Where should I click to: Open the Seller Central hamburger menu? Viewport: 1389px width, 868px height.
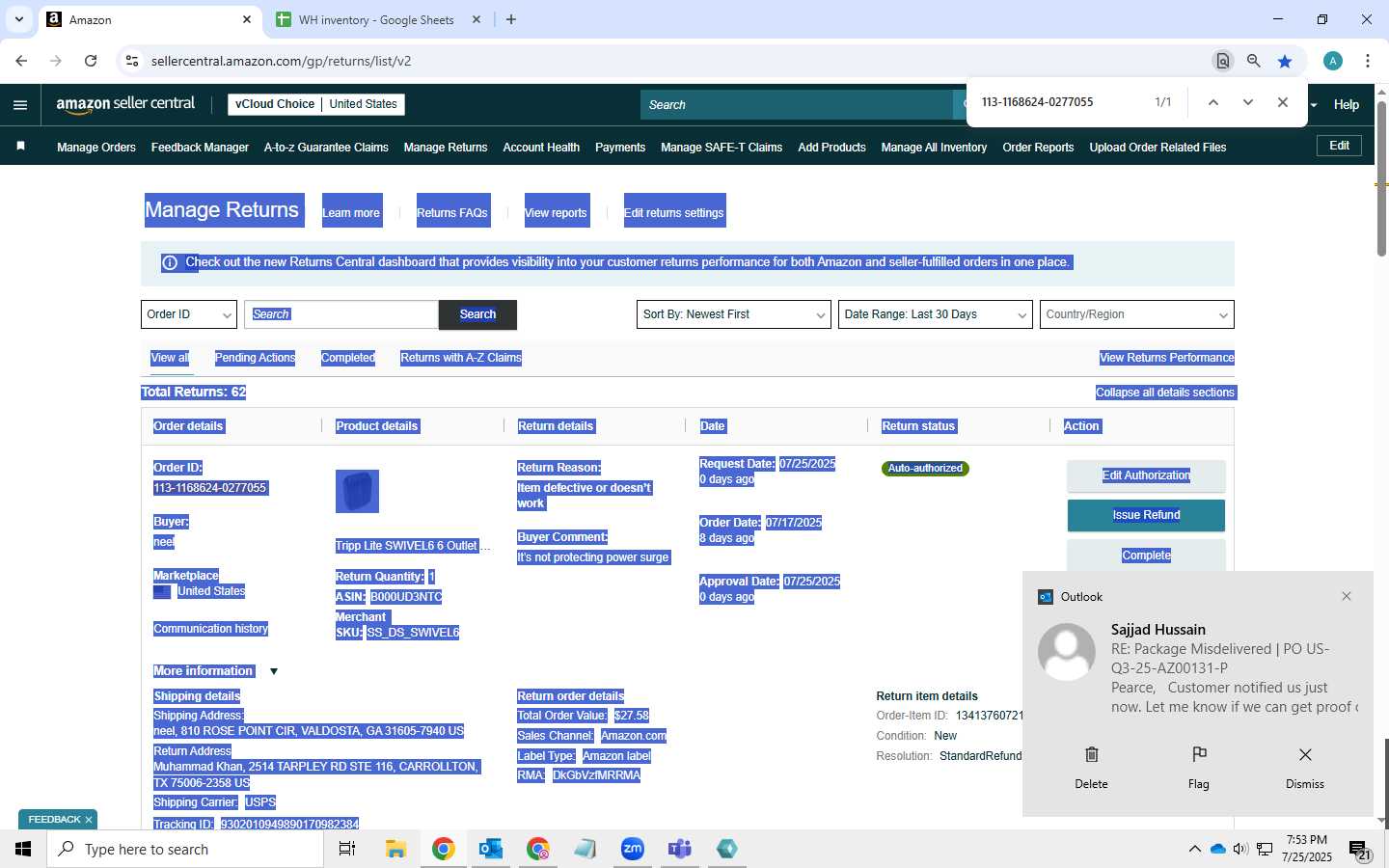(20, 105)
